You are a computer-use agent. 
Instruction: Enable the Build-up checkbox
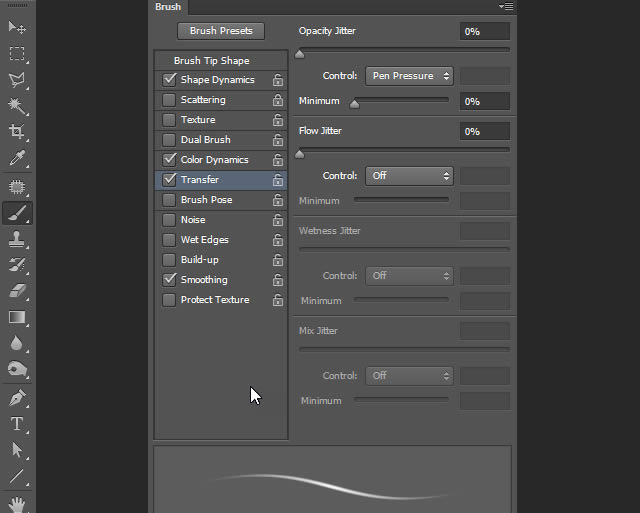(169, 260)
